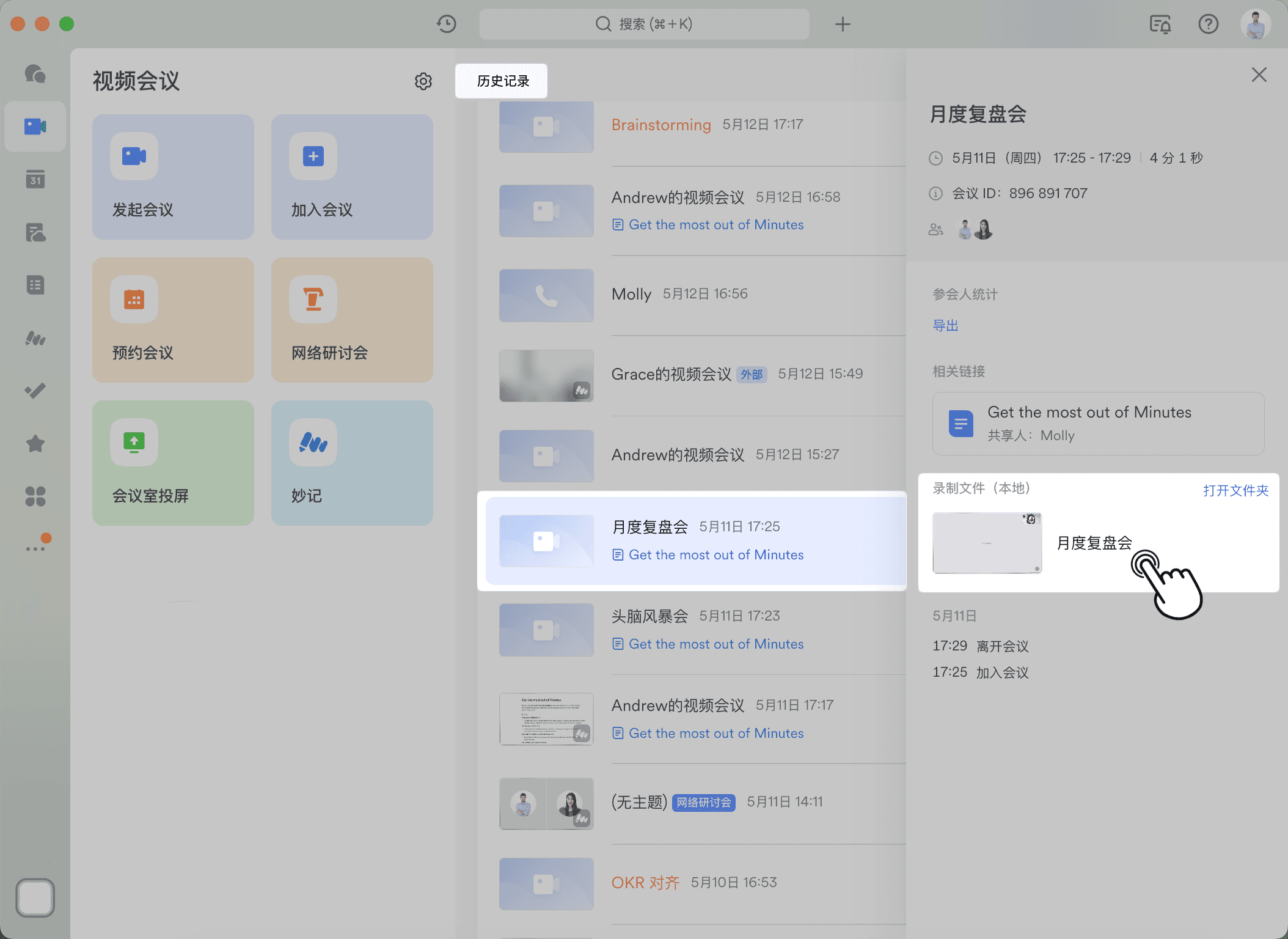The width and height of the screenshot is (1288, 939).
Task: Open the Calendar sidebar icon
Action: (35, 179)
